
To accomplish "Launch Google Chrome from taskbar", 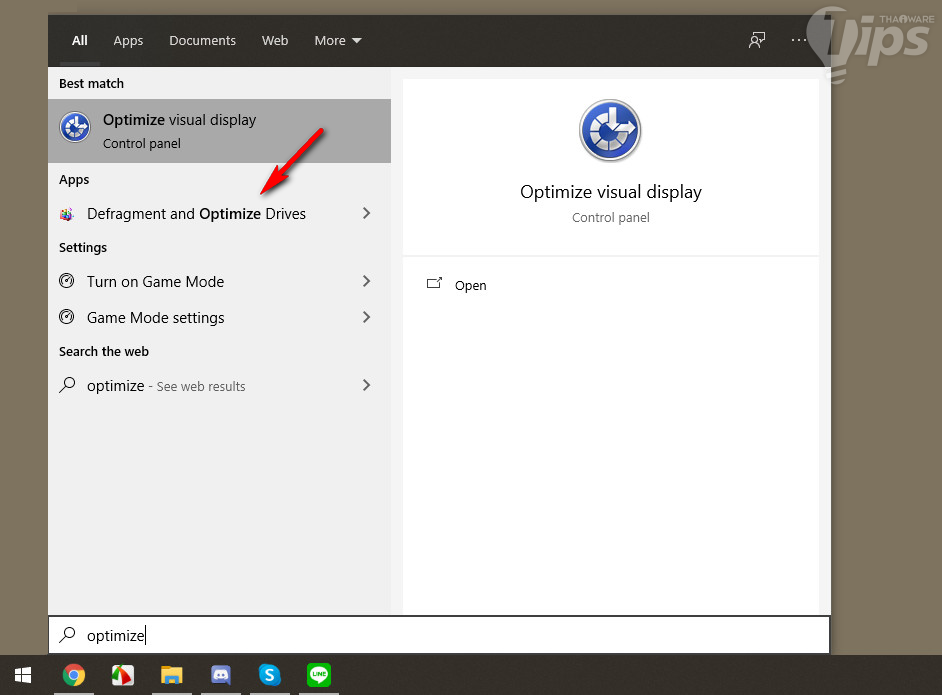I will point(74,675).
